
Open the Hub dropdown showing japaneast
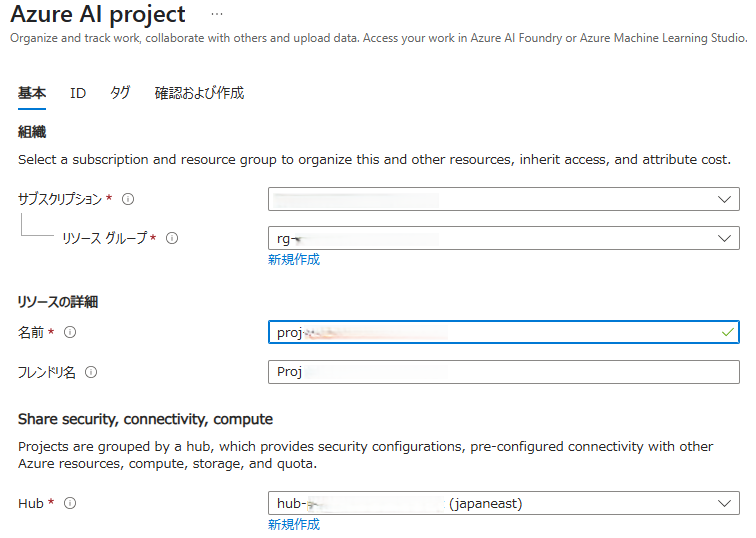(x=503, y=503)
